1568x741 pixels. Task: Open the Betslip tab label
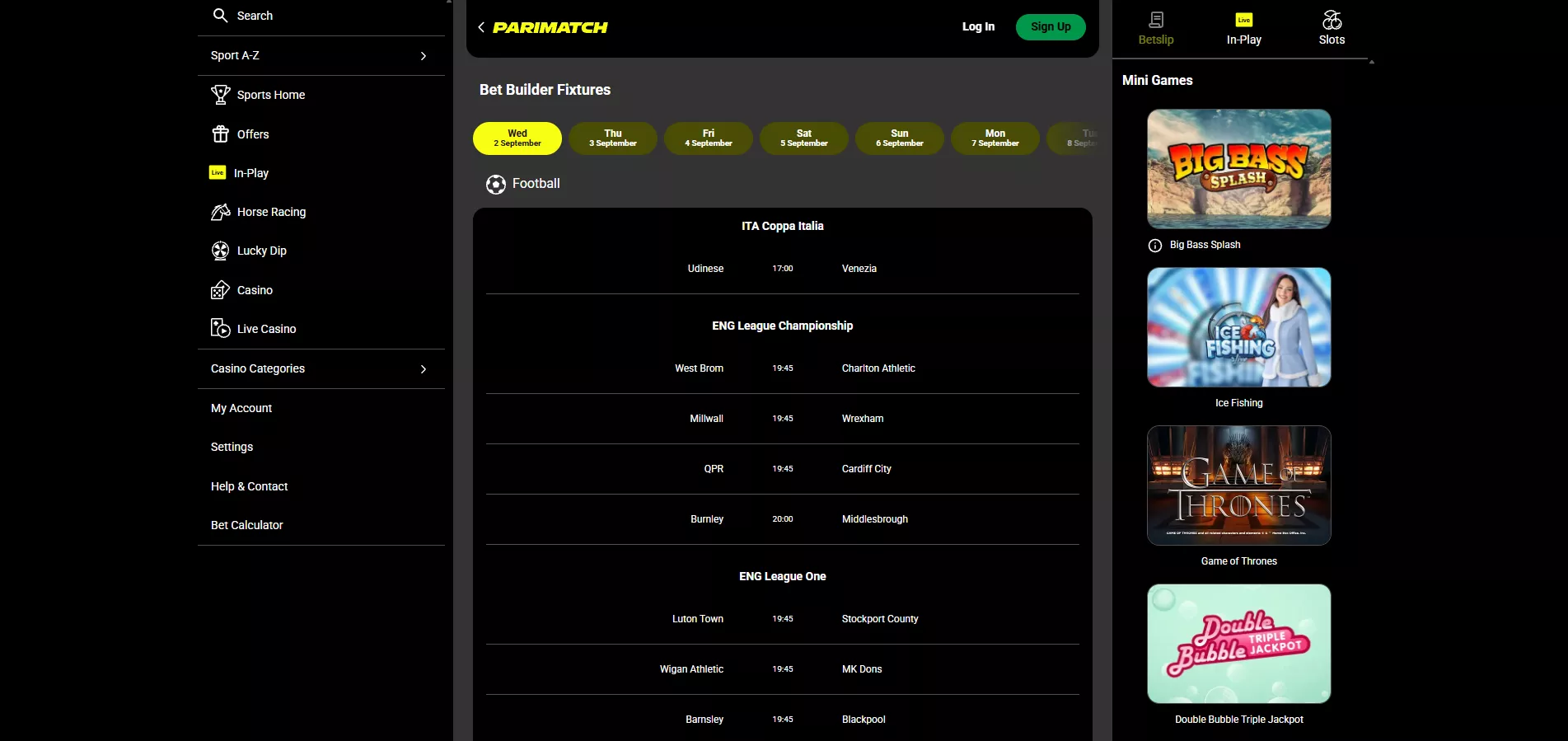click(x=1156, y=40)
